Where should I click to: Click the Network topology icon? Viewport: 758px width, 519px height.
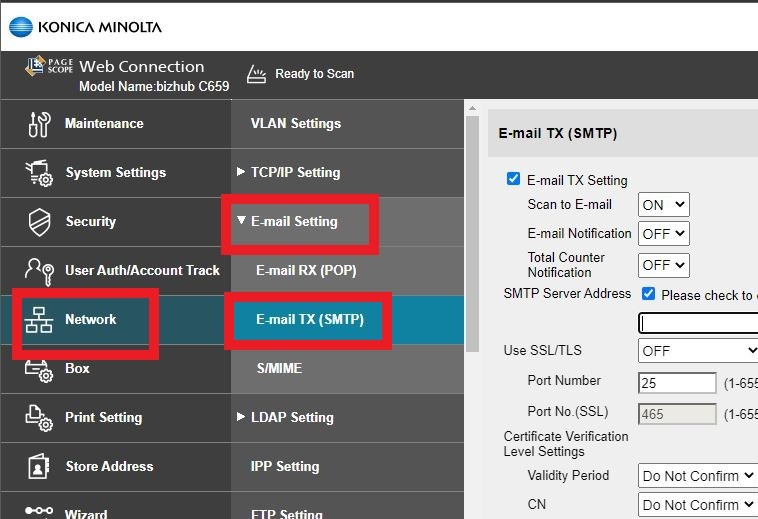pos(38,320)
